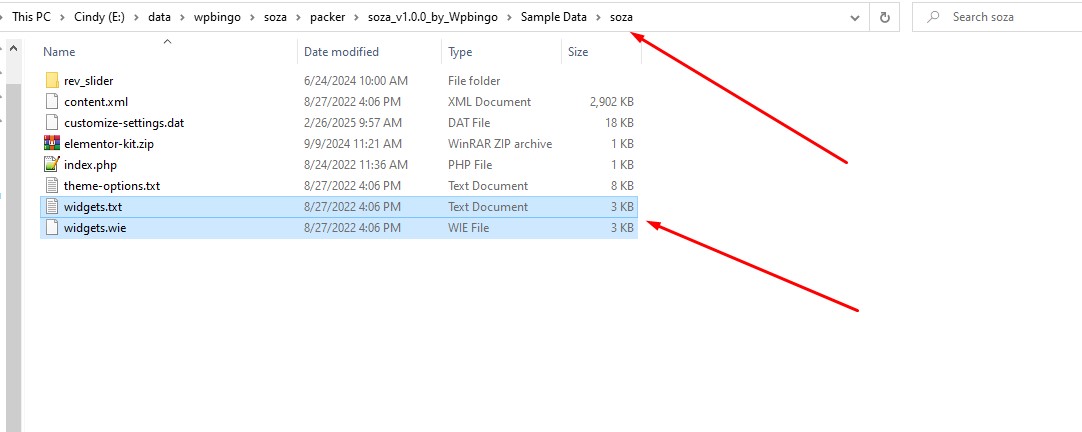Sort files by Date modified column
Image resolution: width=1082 pixels, height=432 pixels.
(342, 52)
